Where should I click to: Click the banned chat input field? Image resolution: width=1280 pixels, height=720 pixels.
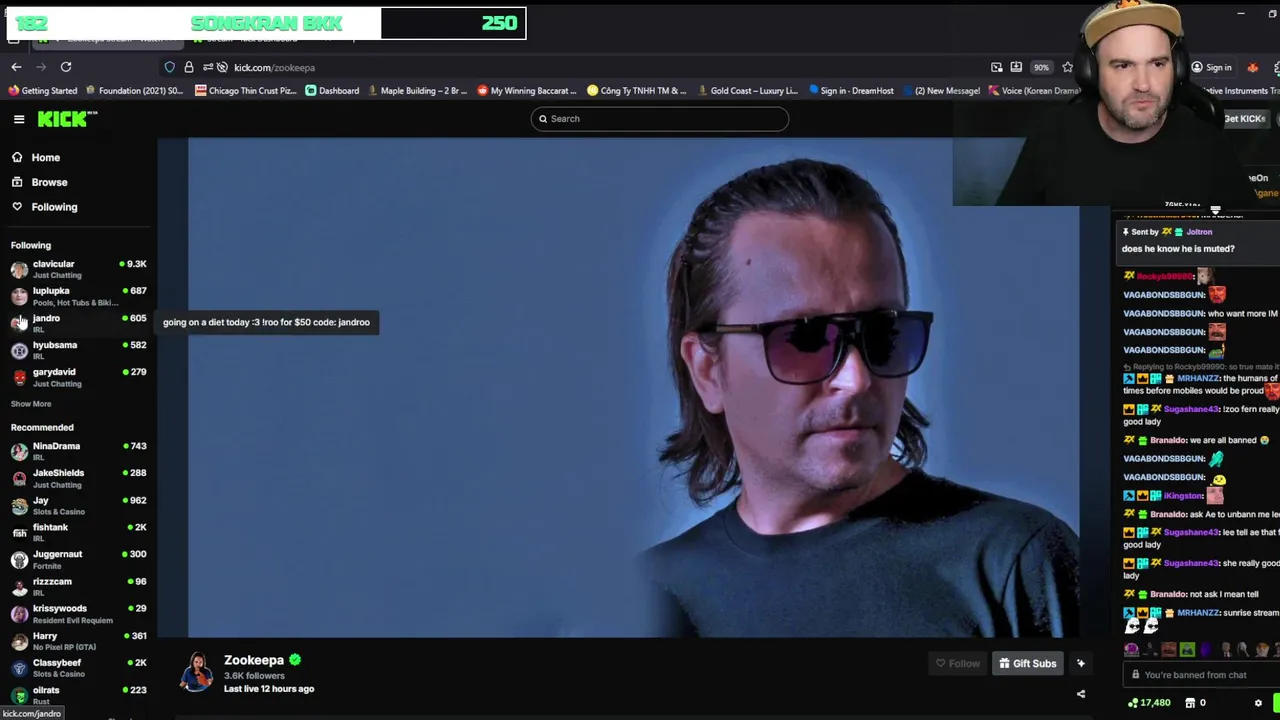pyautogui.click(x=1200, y=675)
